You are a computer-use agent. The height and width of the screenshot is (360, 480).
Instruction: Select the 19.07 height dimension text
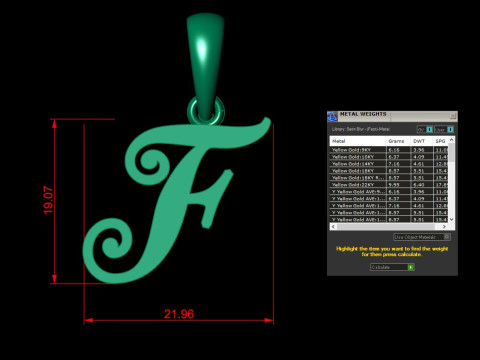coord(48,200)
